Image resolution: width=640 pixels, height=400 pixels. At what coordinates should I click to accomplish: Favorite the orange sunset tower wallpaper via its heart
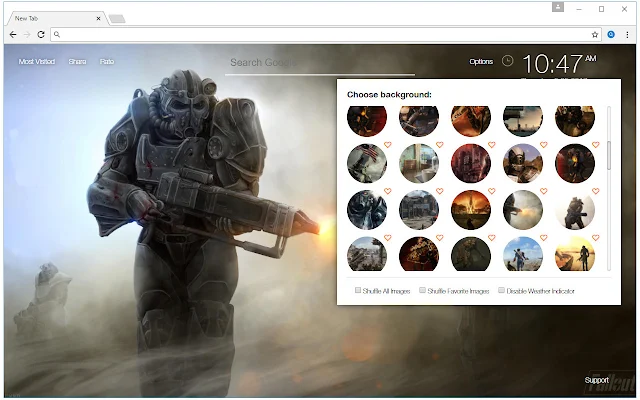[x=491, y=191]
